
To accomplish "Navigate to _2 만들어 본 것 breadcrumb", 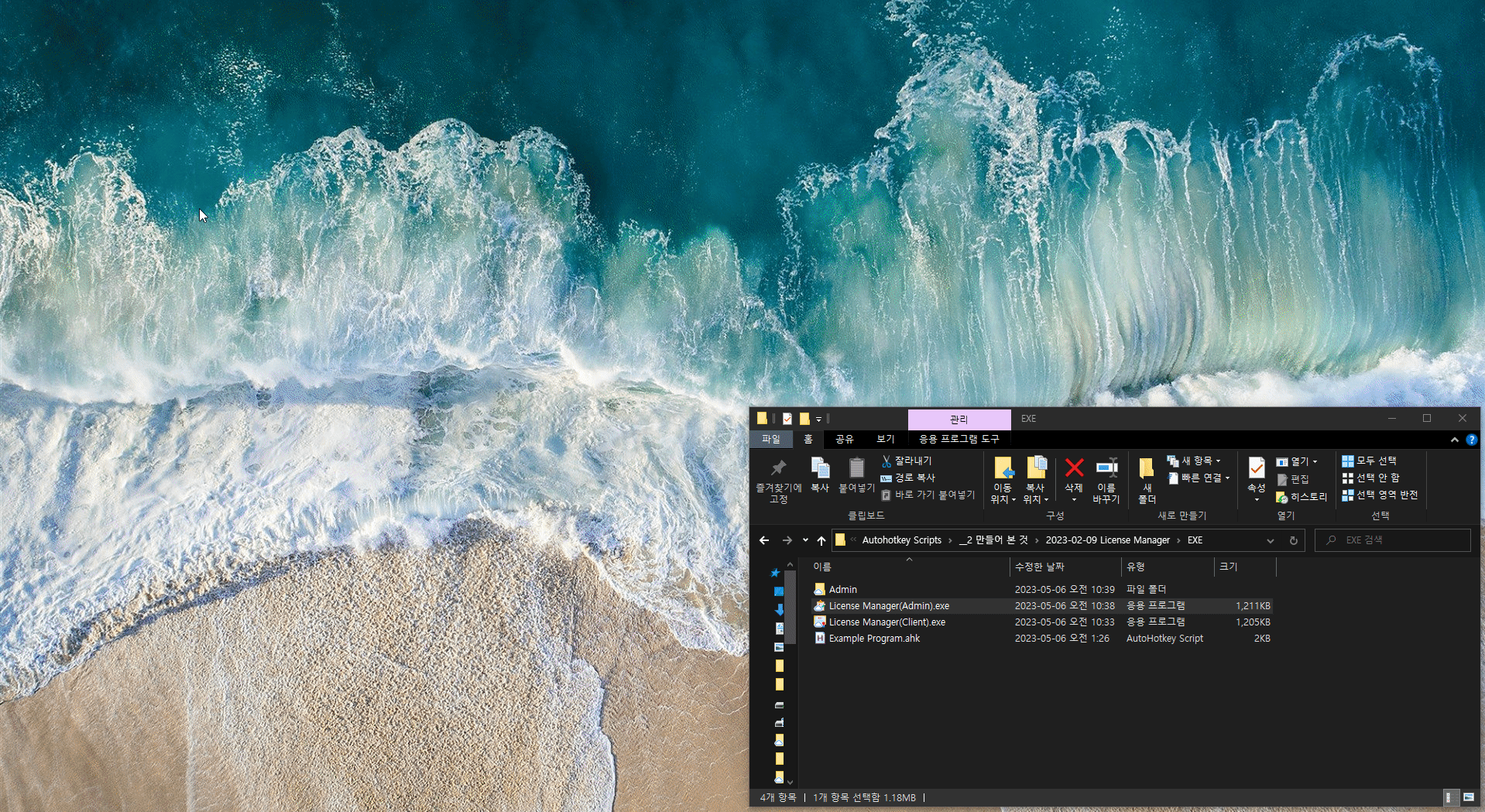I will (993, 540).
